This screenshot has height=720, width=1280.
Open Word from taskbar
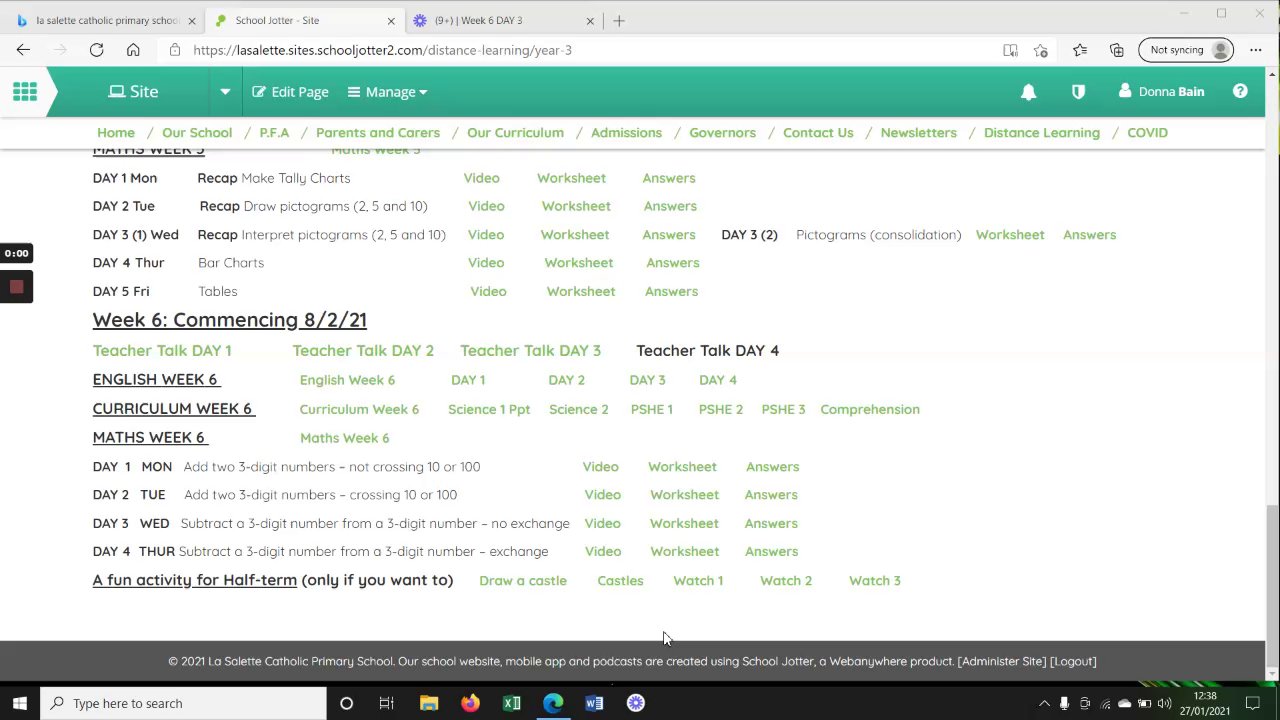click(594, 703)
